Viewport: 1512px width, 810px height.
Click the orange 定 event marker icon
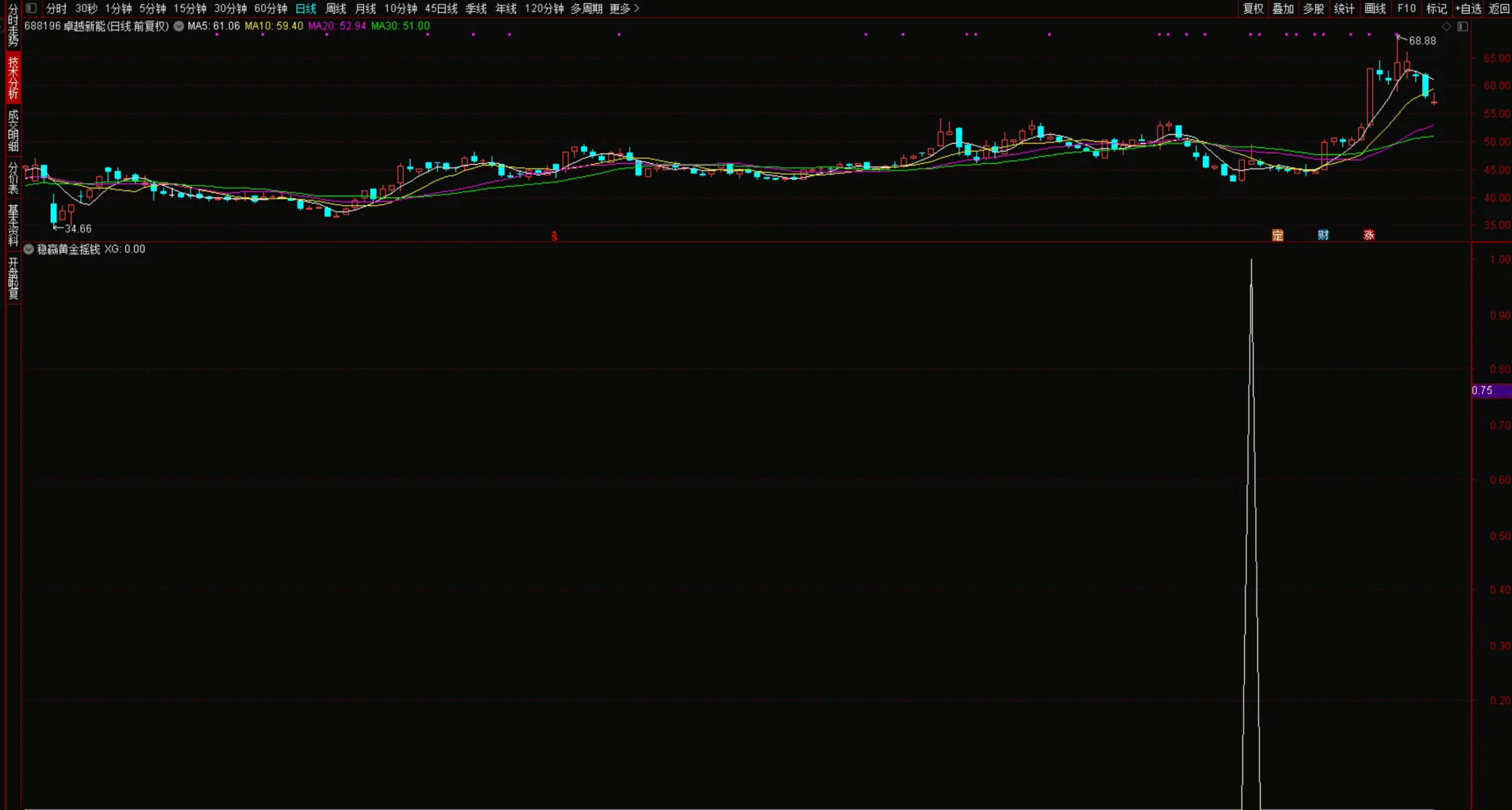click(1278, 235)
